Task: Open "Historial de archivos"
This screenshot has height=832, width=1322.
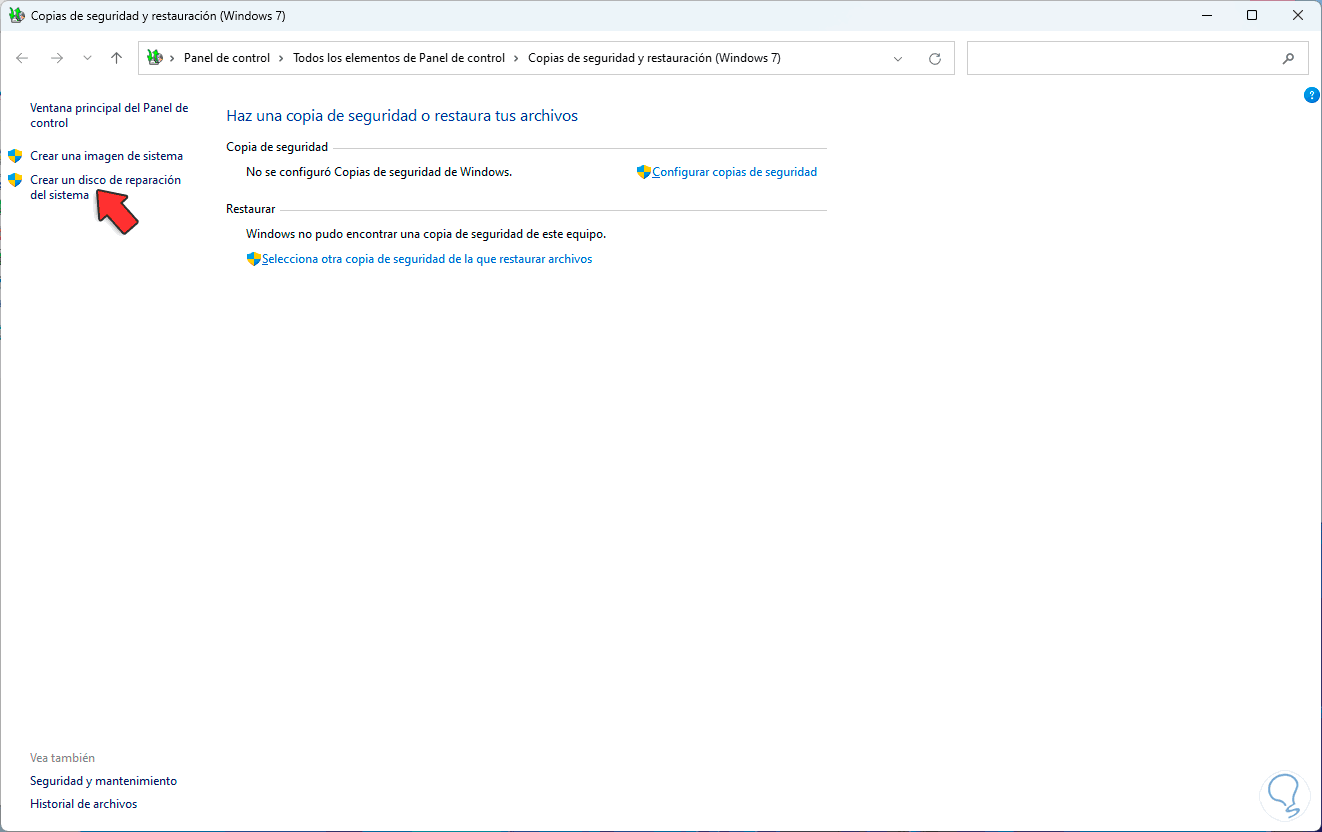Action: (84, 804)
